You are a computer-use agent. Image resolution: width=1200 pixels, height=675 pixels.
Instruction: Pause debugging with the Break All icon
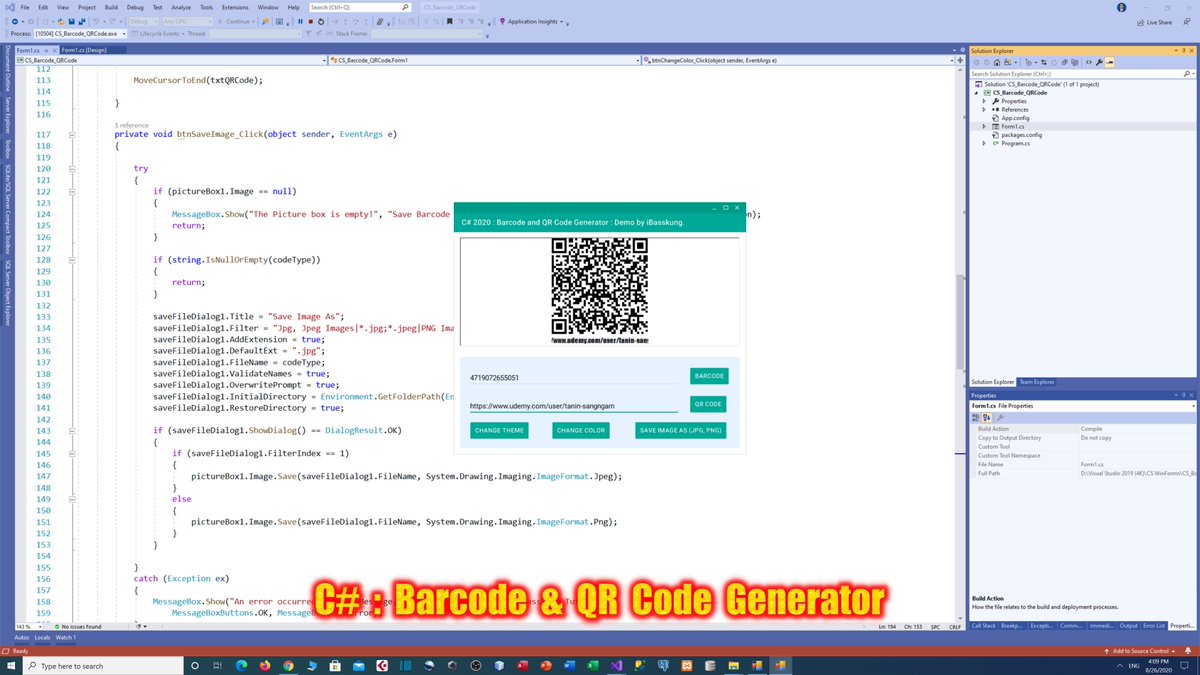300,21
